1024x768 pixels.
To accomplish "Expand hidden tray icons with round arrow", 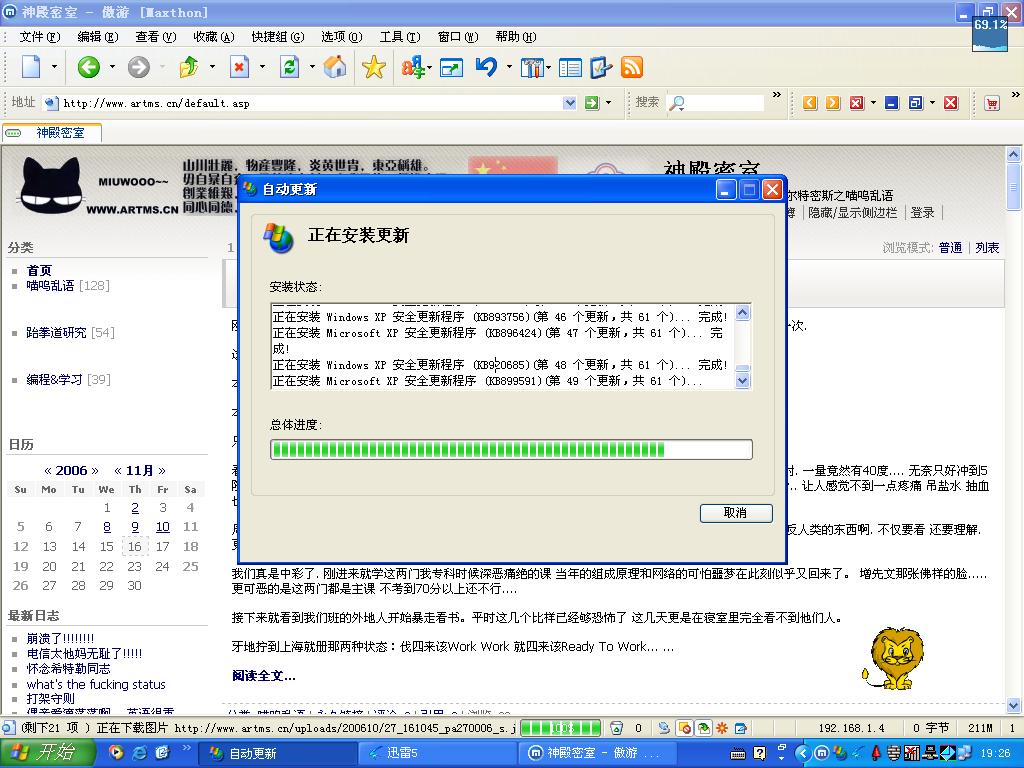I will 803,753.
